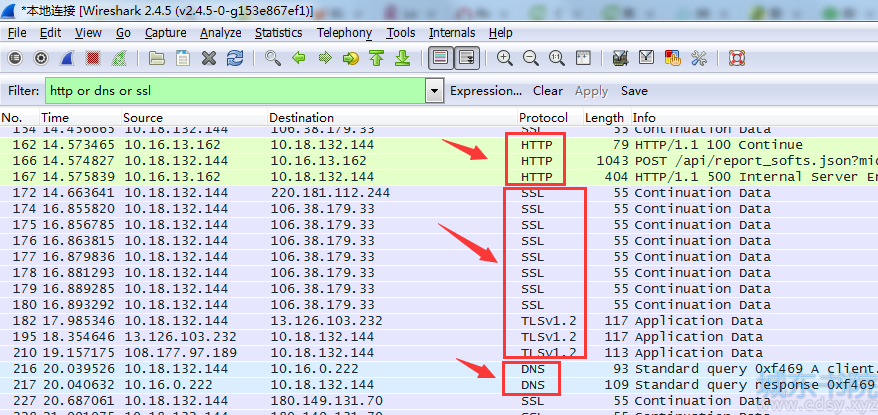Open the Statistics menu
The image size is (878, 415).
tap(278, 33)
